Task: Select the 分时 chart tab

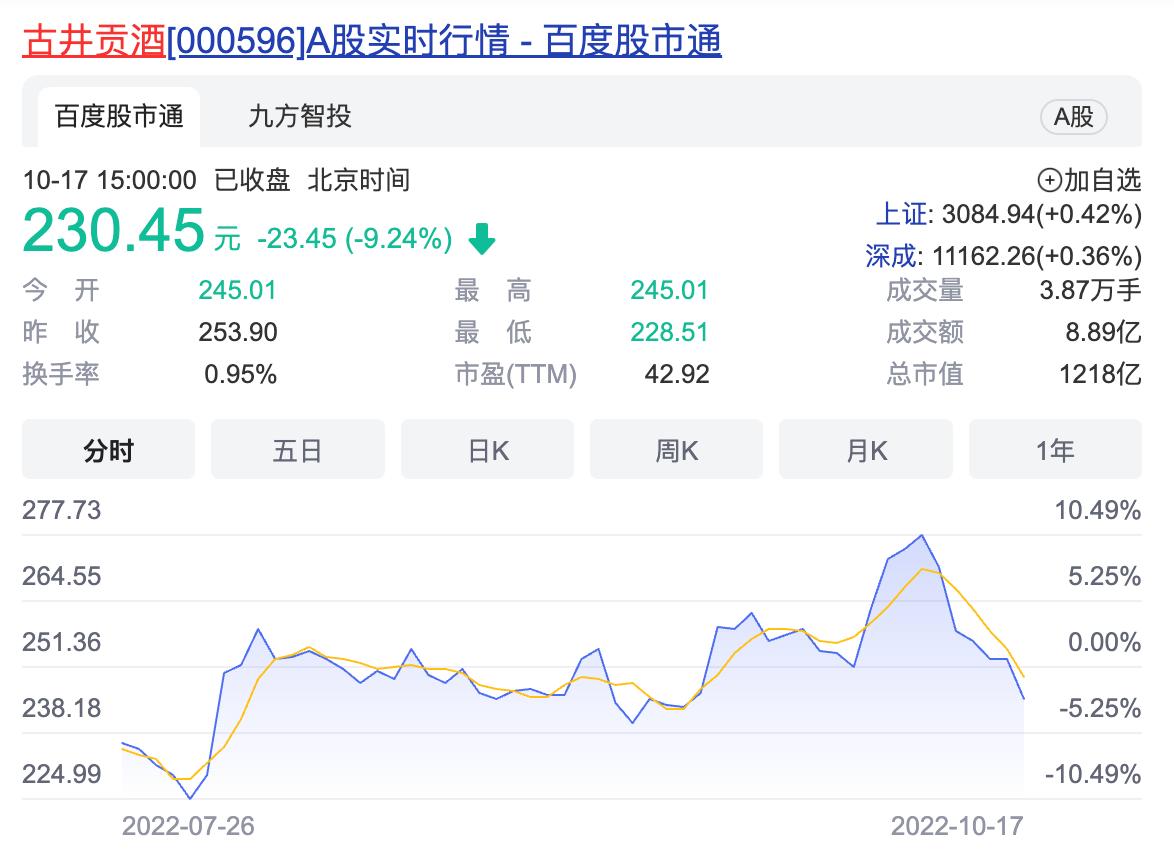Action: pos(109,450)
